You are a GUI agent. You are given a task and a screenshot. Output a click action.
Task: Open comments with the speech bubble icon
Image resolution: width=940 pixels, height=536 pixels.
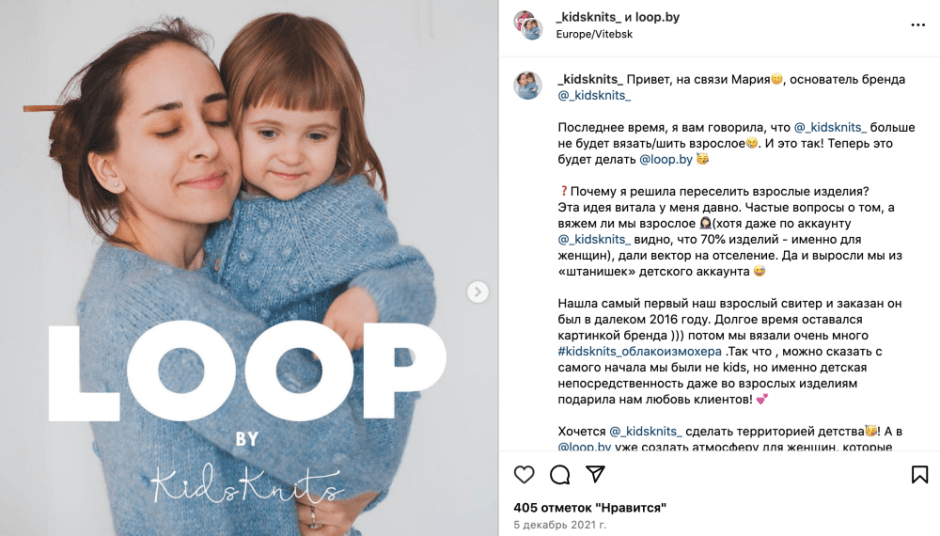560,474
